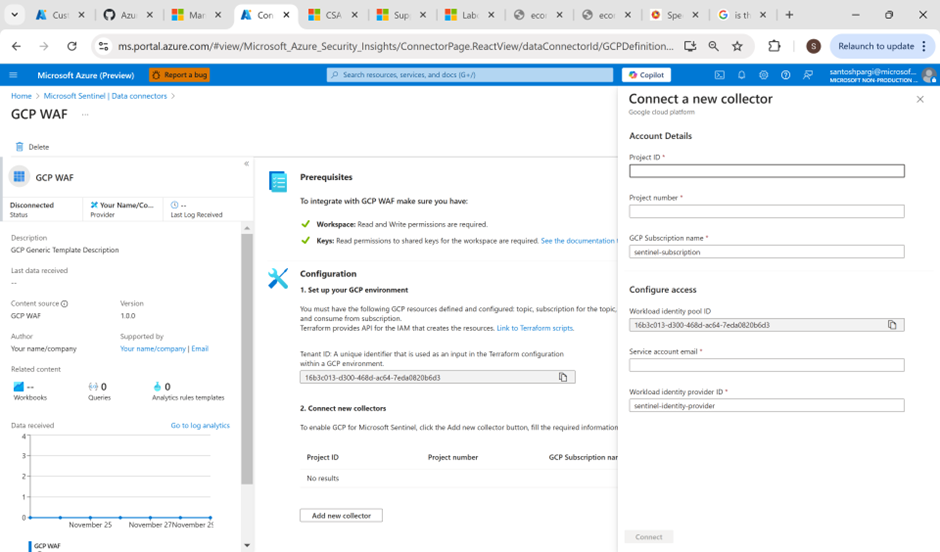Open the Azure portal hamburger menu
This screenshot has width=940, height=552.
pyautogui.click(x=13, y=75)
